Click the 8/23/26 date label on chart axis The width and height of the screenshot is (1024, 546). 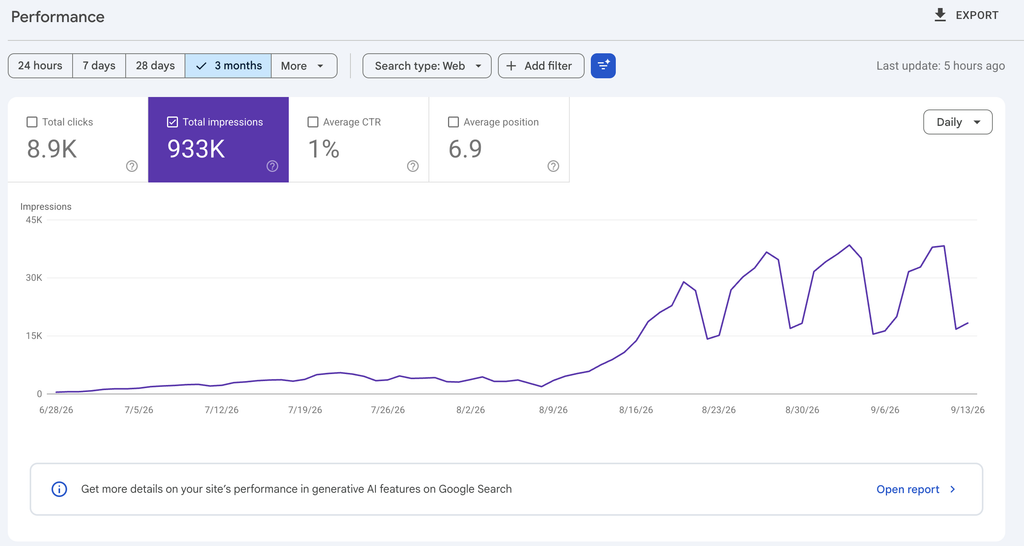click(x=719, y=410)
